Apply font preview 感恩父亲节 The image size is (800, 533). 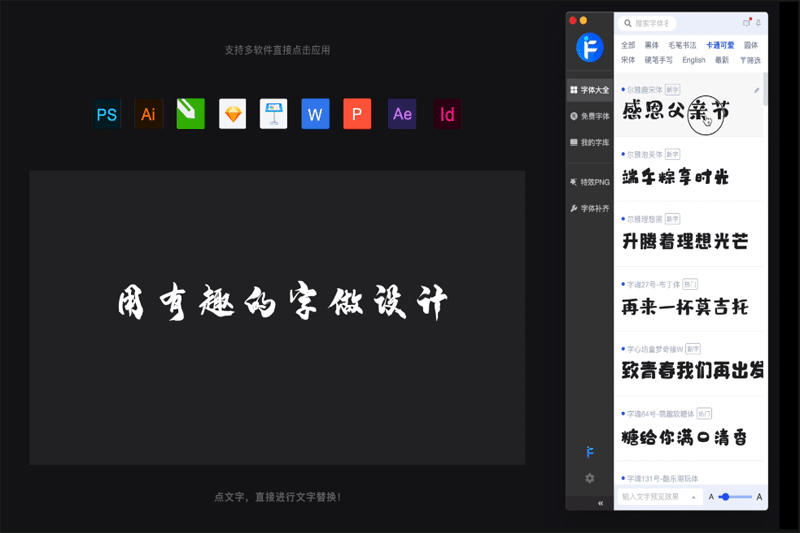click(676, 111)
